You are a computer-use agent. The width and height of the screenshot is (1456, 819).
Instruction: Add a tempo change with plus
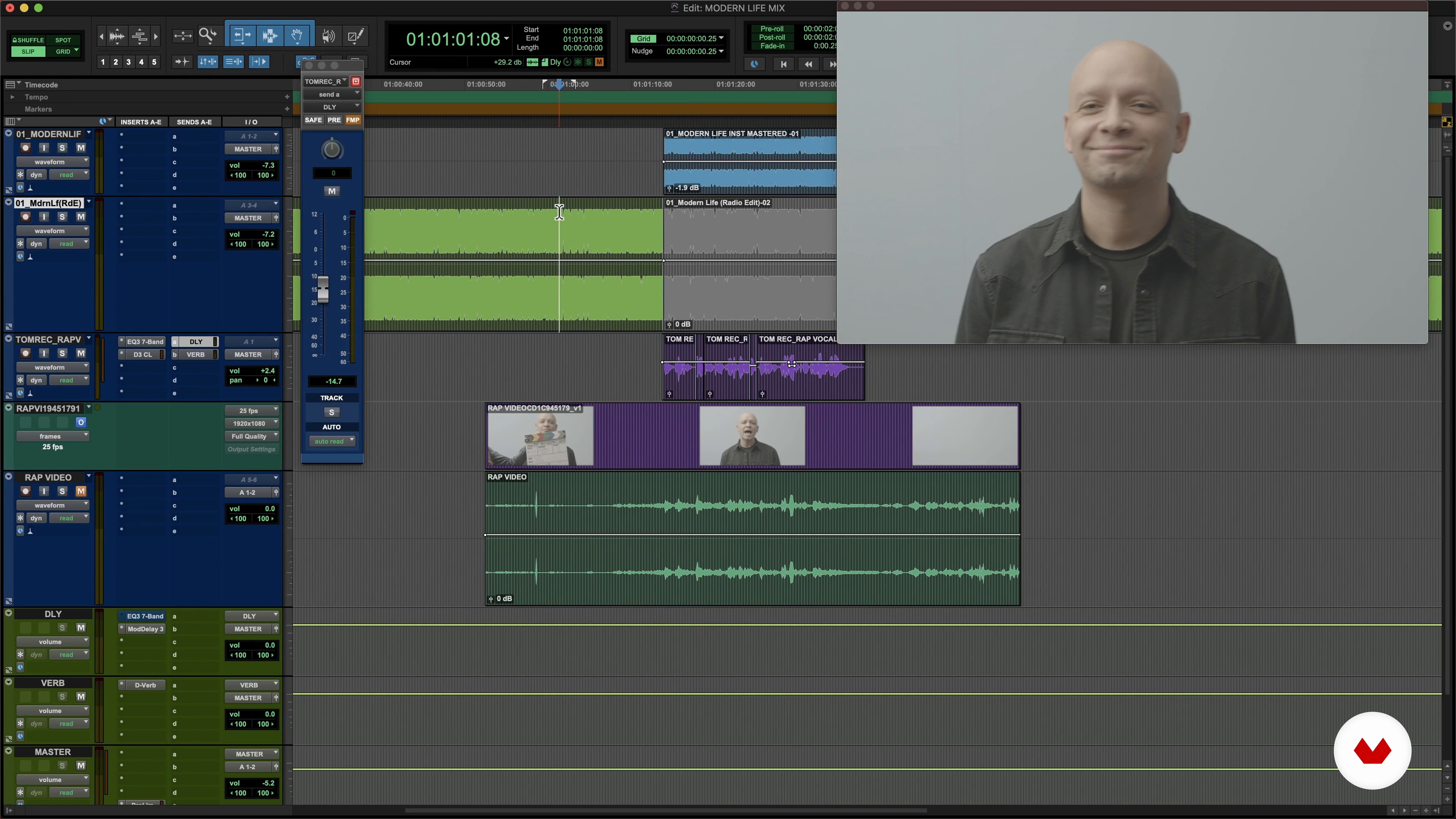[x=287, y=97]
